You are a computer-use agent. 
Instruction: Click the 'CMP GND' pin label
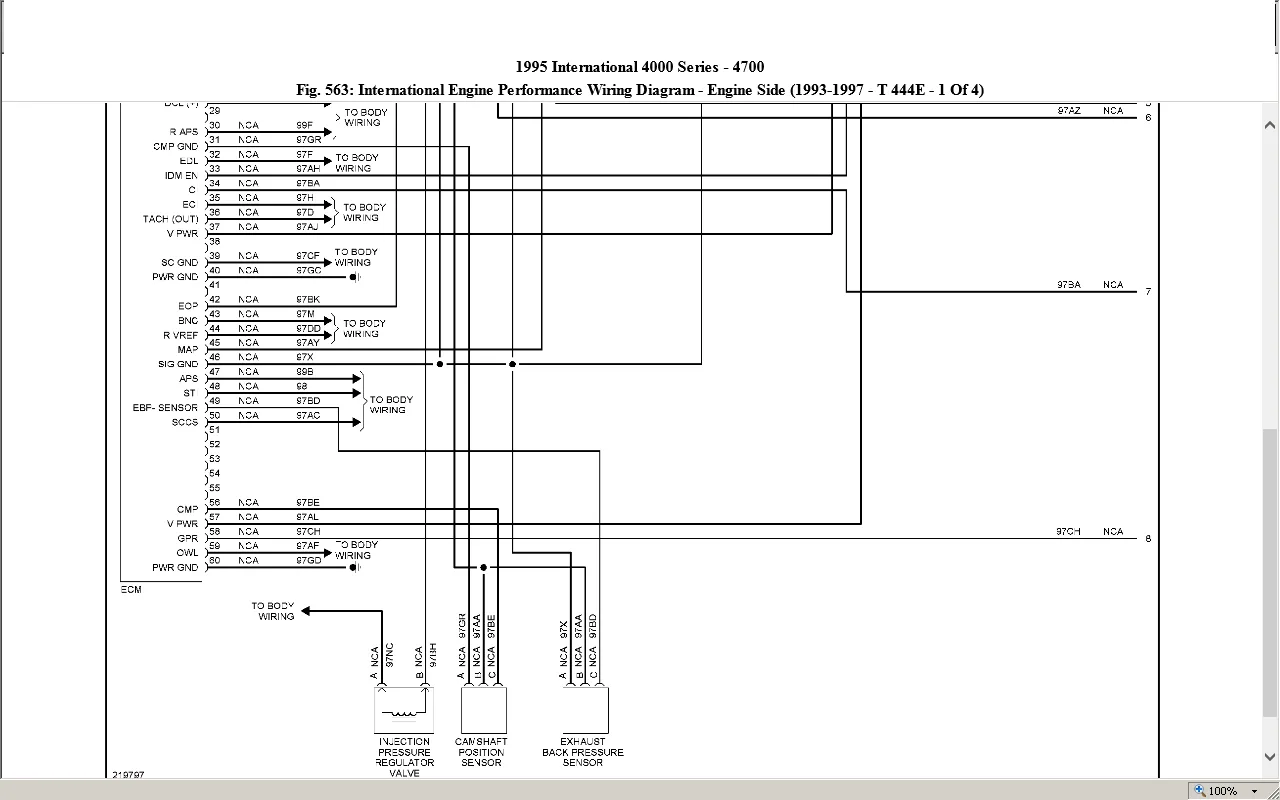point(175,147)
